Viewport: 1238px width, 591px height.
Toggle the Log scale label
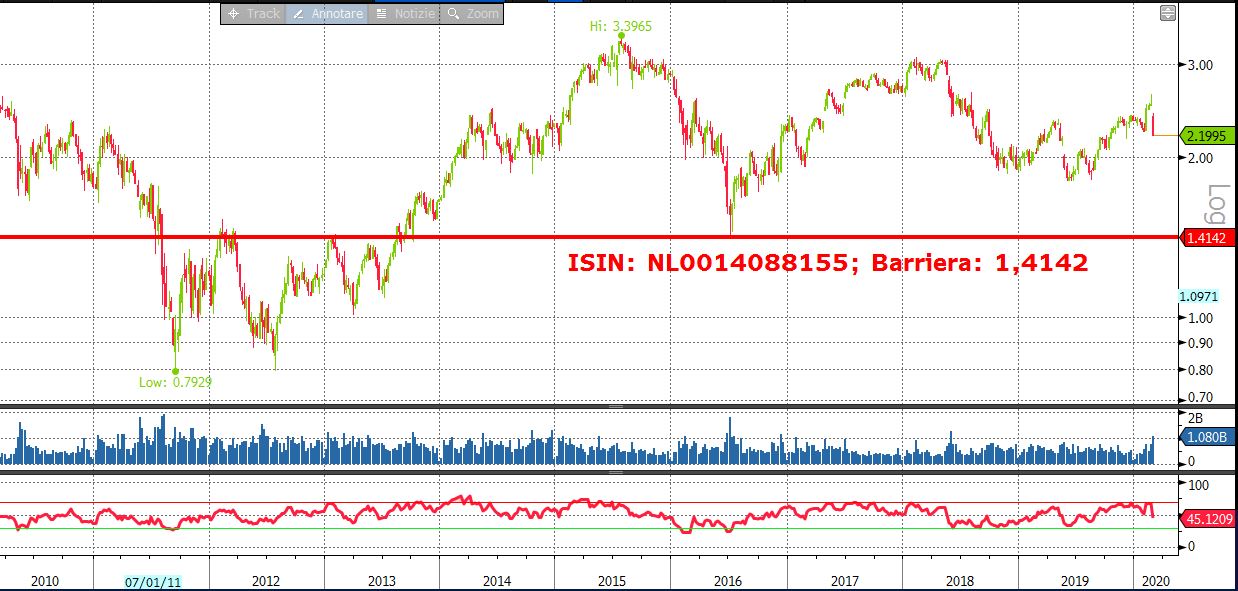[x=1216, y=205]
